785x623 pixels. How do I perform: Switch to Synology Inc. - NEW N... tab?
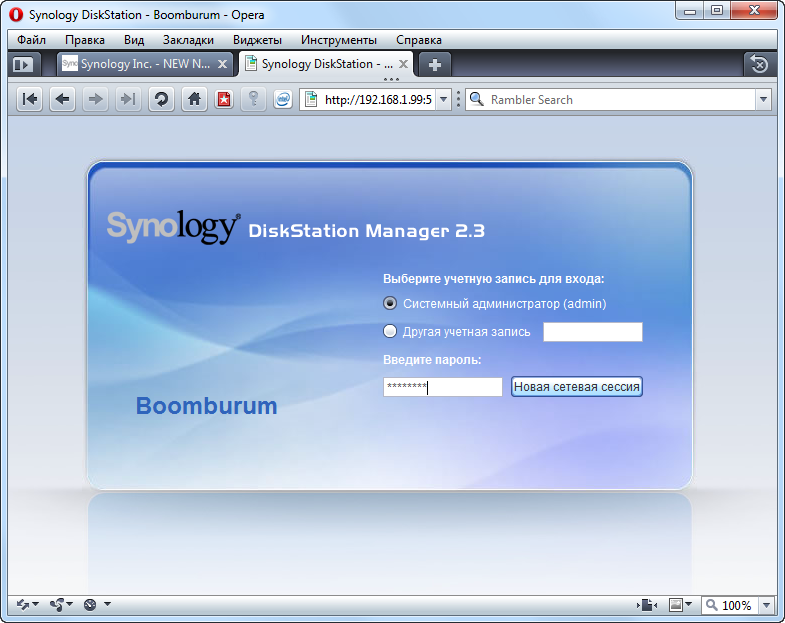tap(145, 64)
